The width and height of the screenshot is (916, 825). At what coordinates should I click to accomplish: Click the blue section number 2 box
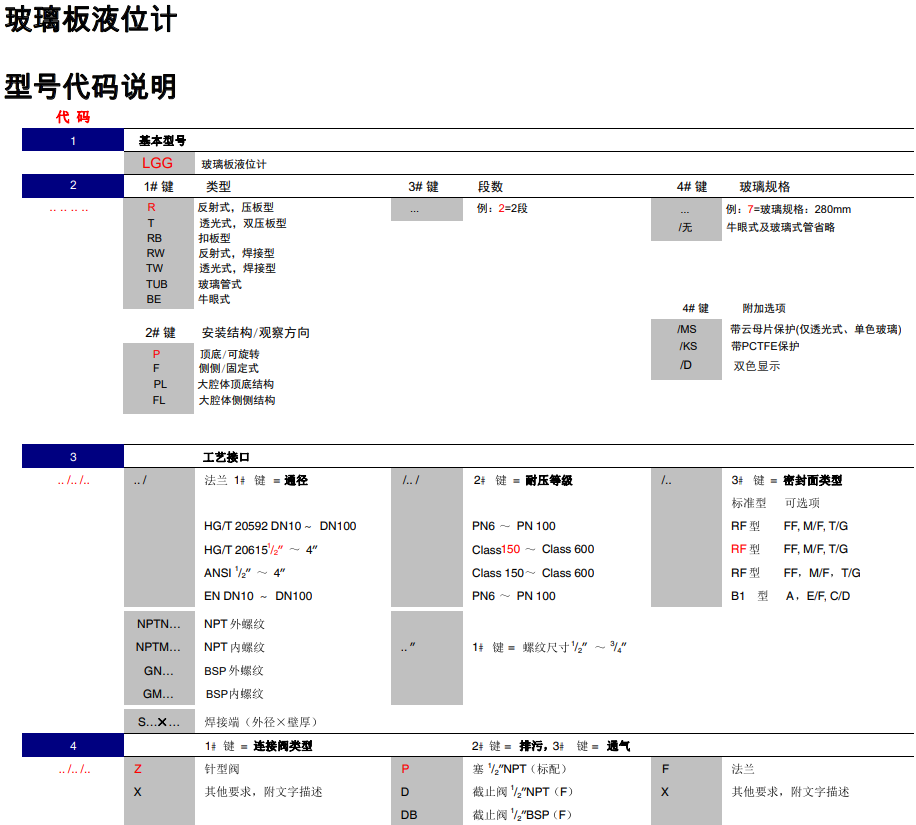[x=73, y=185]
